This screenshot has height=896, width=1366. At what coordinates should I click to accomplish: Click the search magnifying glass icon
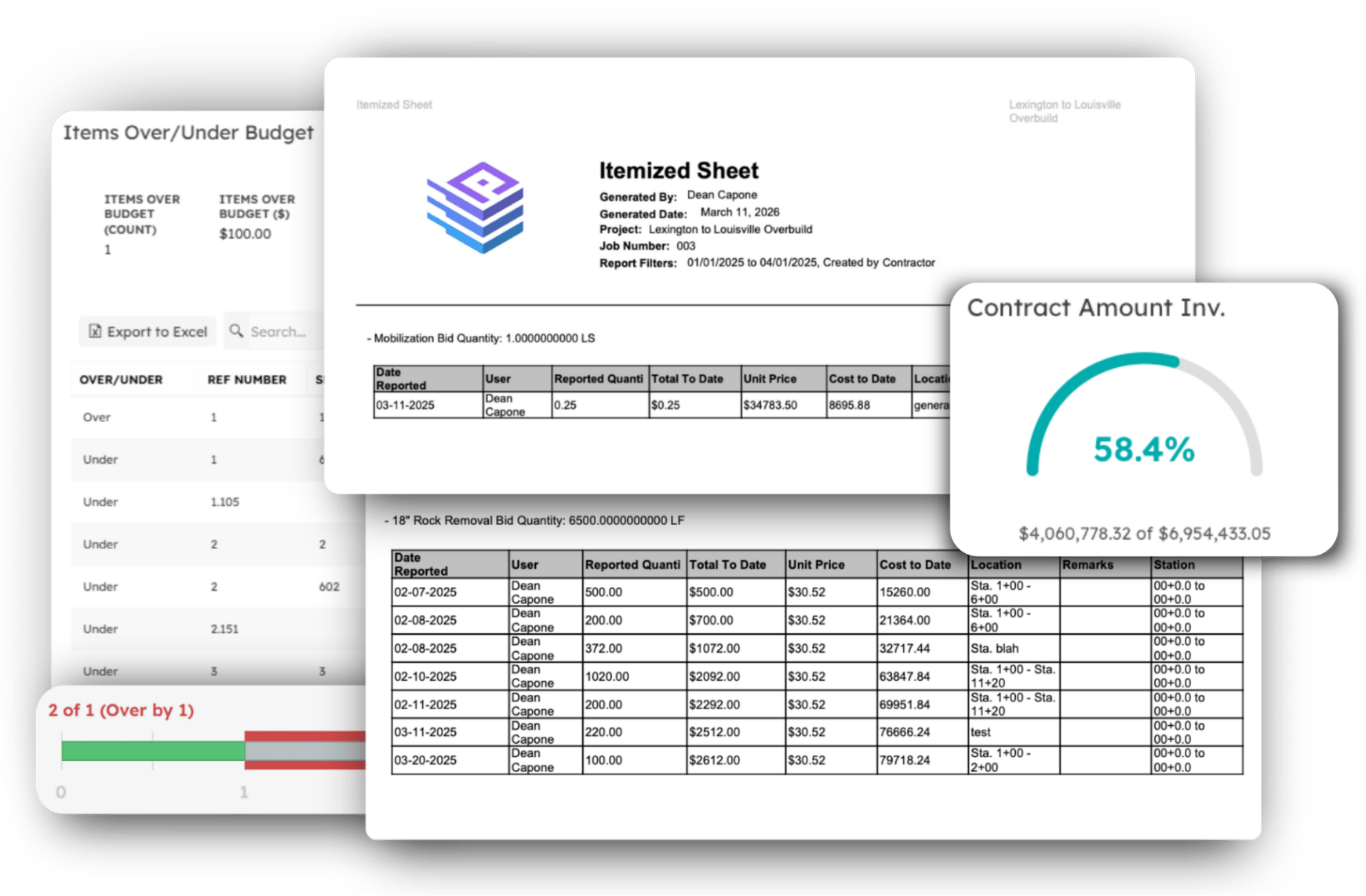point(235,331)
